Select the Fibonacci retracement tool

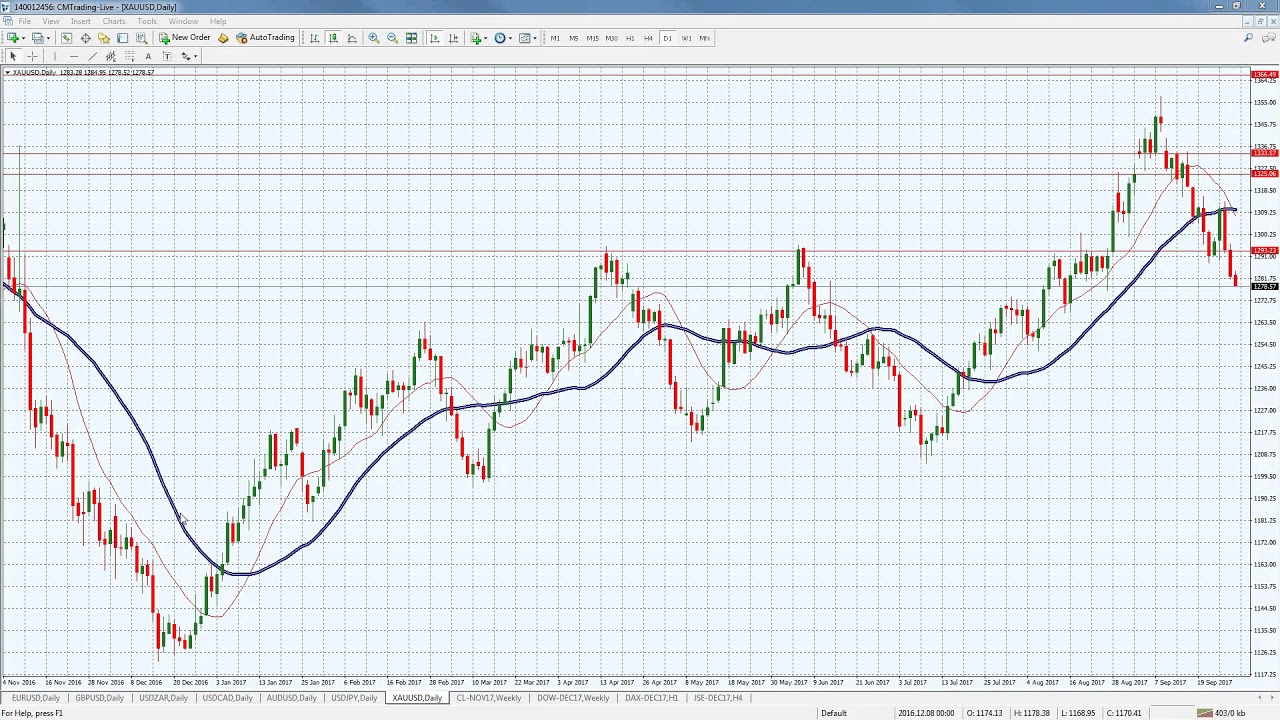(130, 56)
